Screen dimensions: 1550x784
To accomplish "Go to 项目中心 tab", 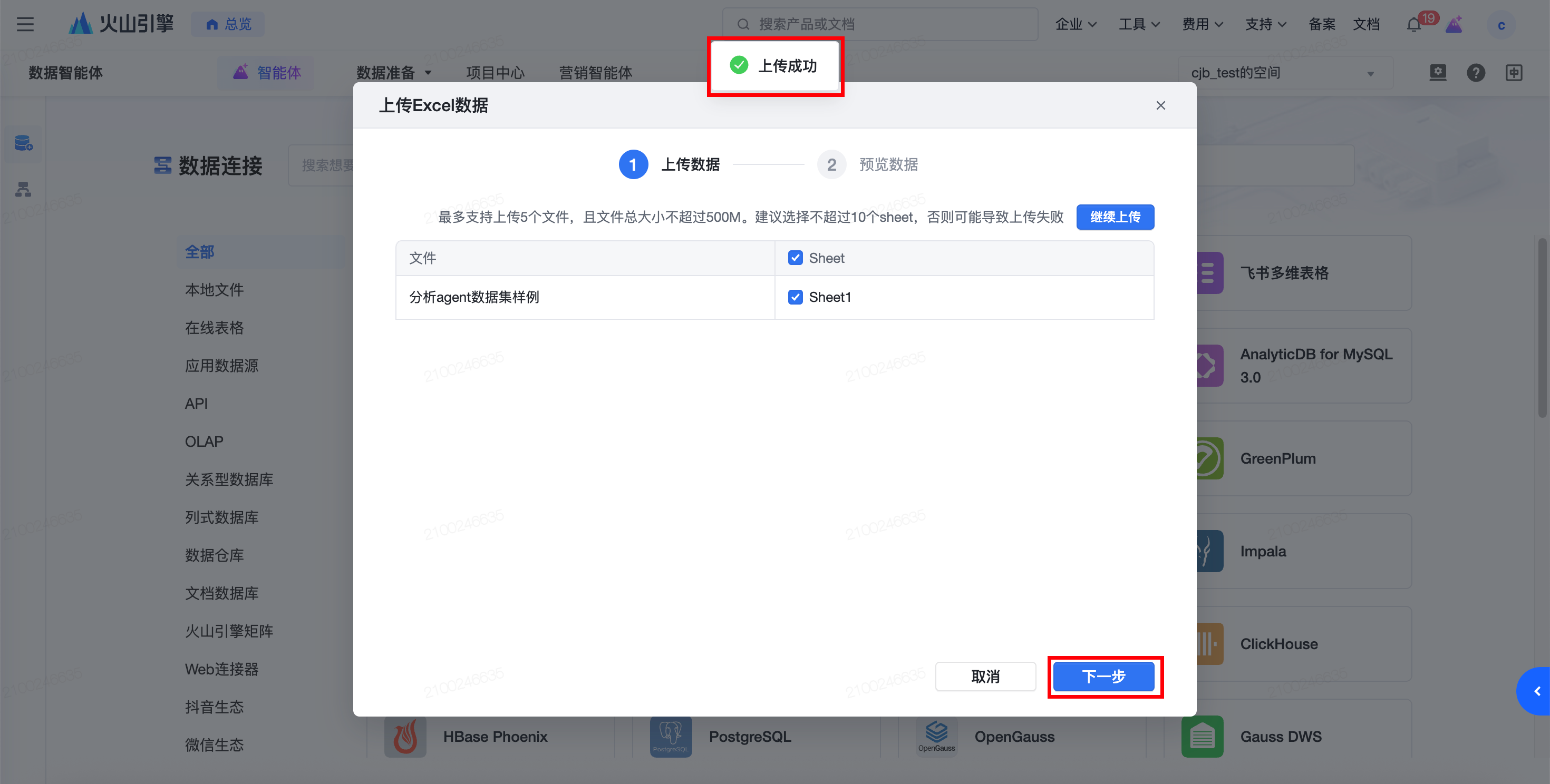I will [495, 73].
